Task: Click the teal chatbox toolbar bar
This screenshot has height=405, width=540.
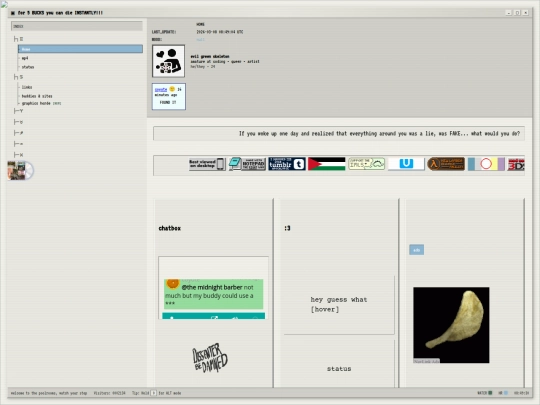Action: point(214,316)
